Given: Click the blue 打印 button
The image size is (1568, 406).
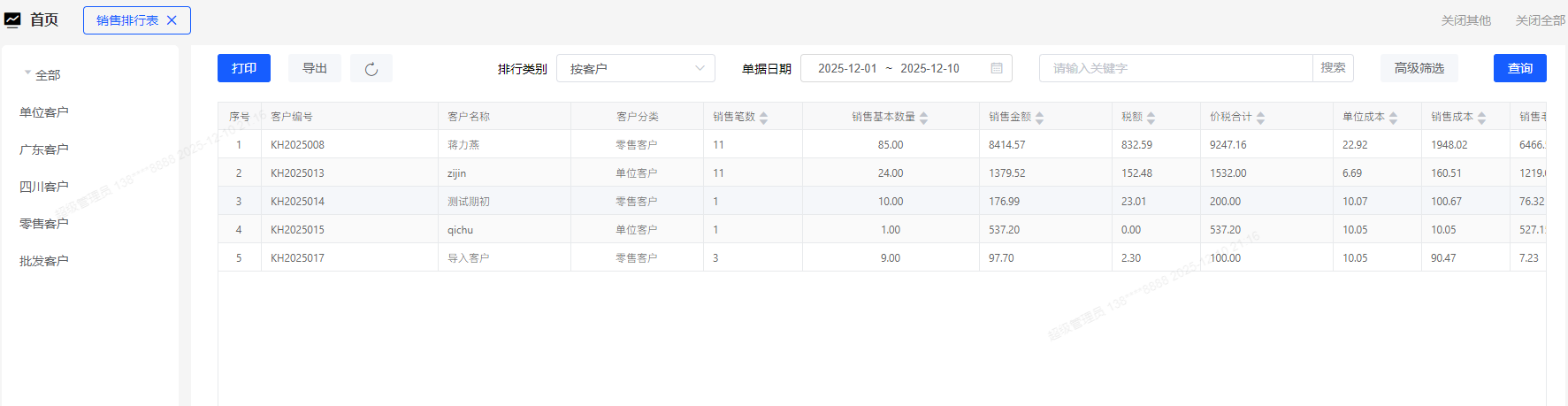Looking at the screenshot, I should point(244,68).
